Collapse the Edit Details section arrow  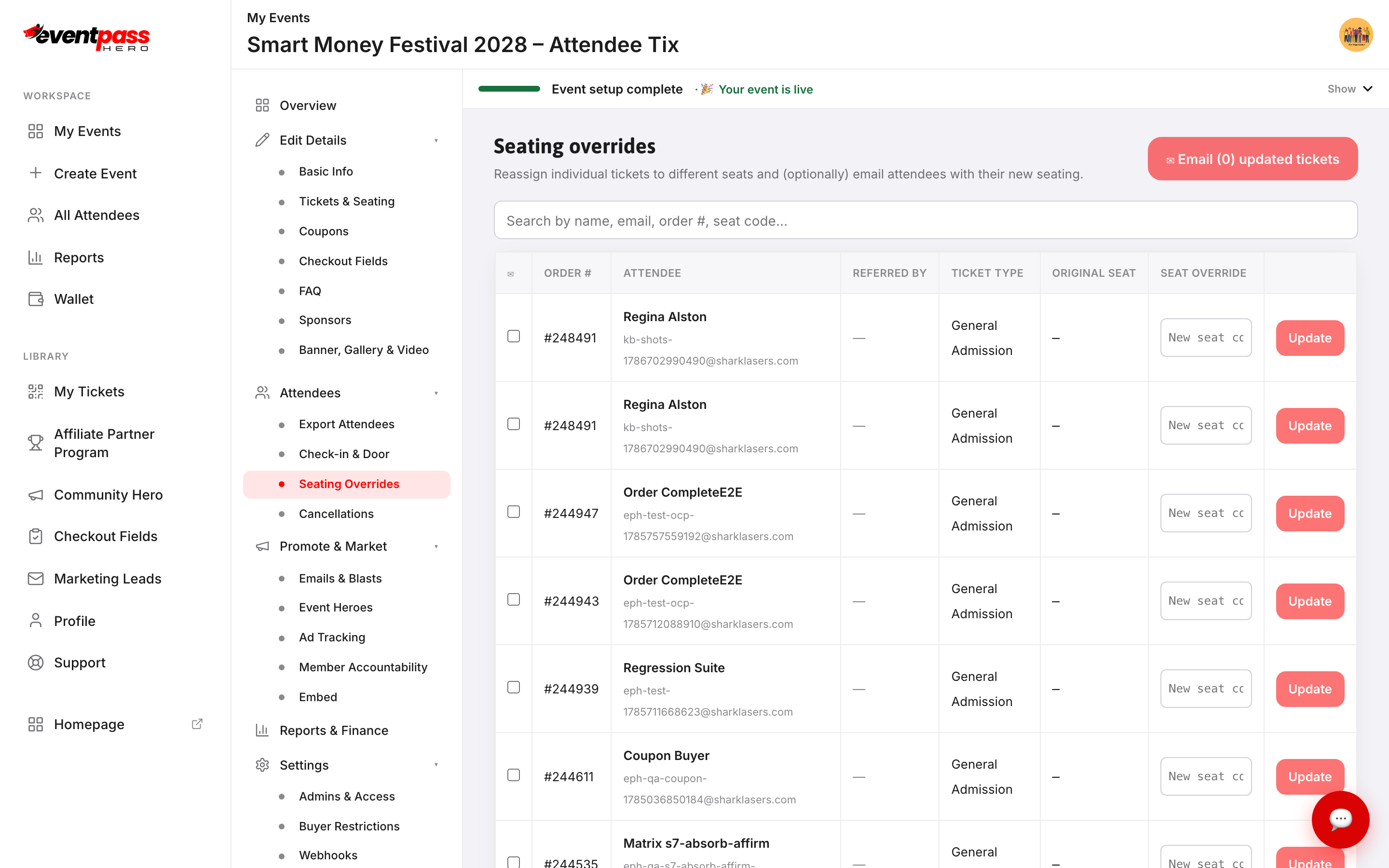tap(436, 141)
